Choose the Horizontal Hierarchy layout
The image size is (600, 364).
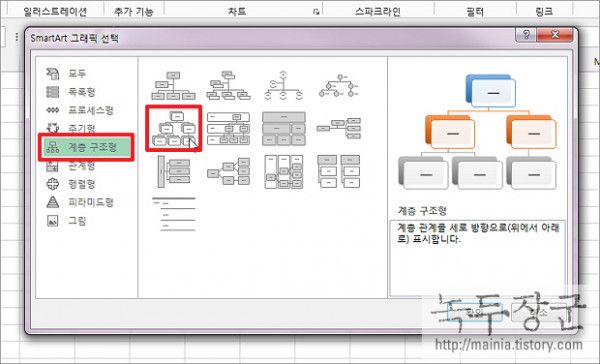pos(228,171)
